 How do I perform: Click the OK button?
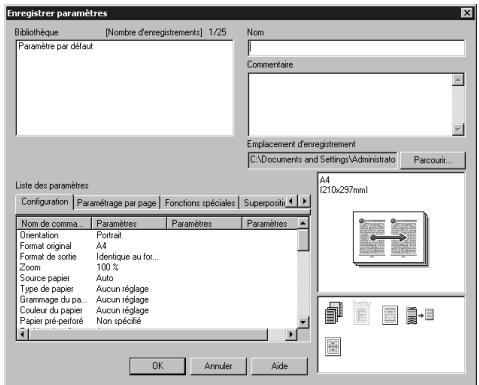tap(157, 366)
